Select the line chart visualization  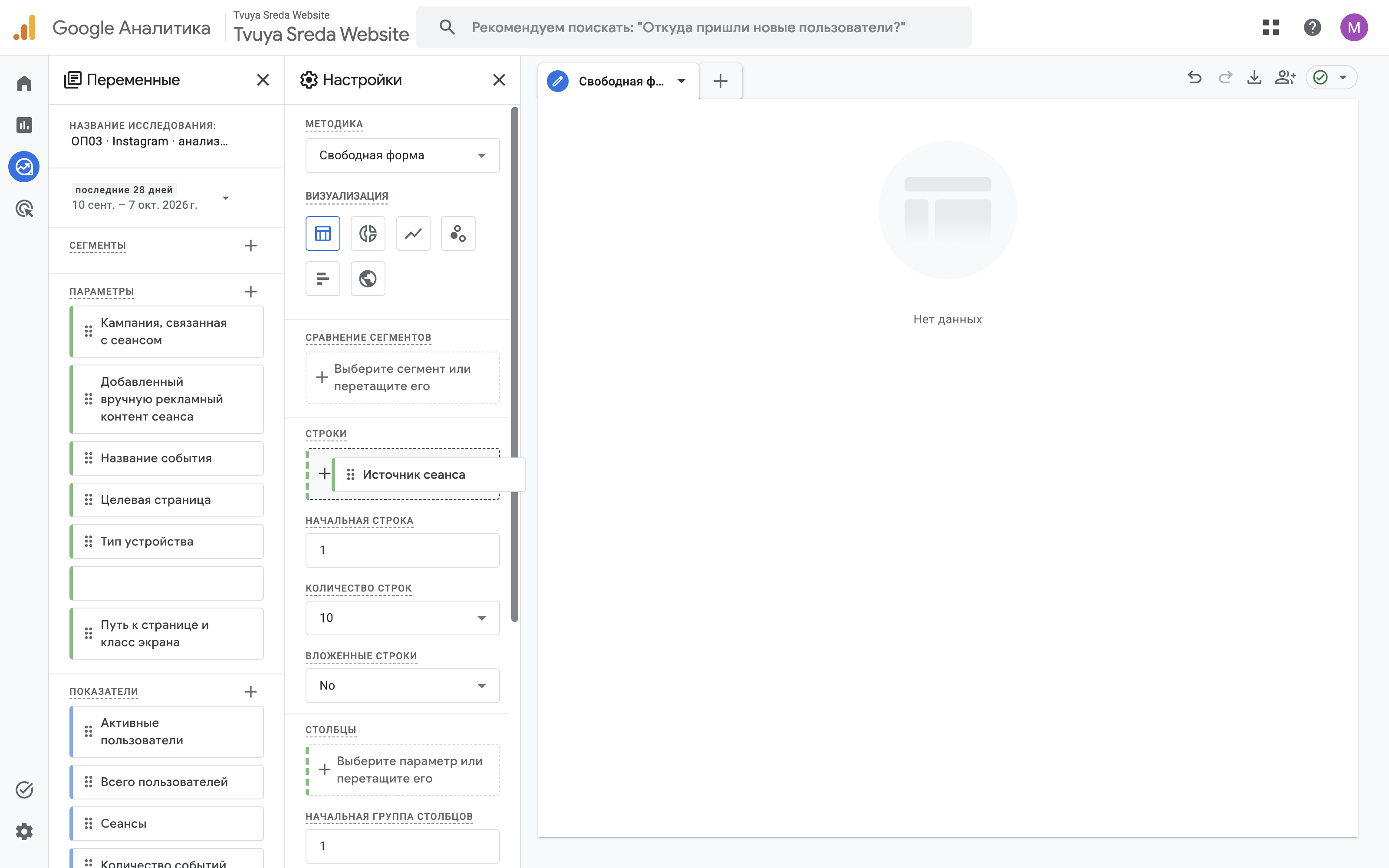pos(413,233)
